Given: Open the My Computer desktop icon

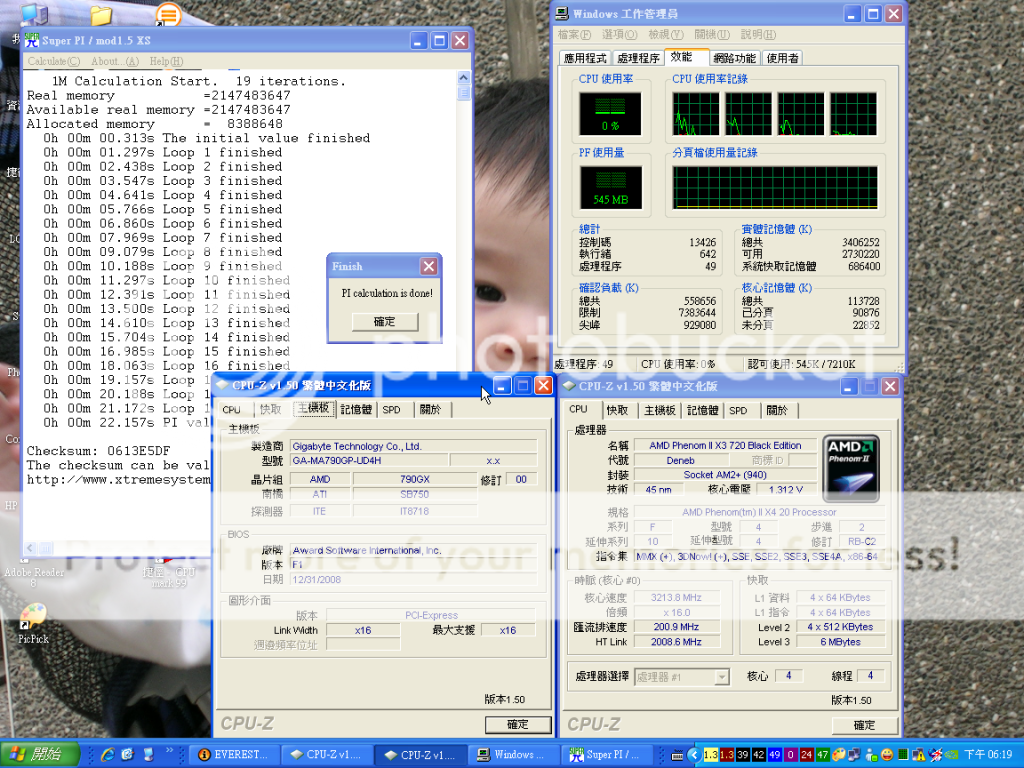Looking at the screenshot, I should (34, 13).
